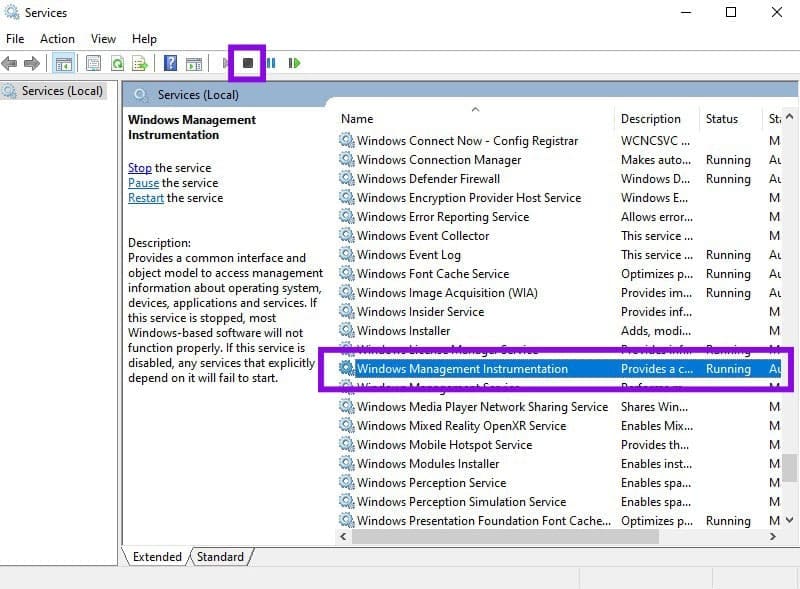This screenshot has width=800, height=589.
Task: Click the Refresh toolbar icon
Action: tap(117, 63)
